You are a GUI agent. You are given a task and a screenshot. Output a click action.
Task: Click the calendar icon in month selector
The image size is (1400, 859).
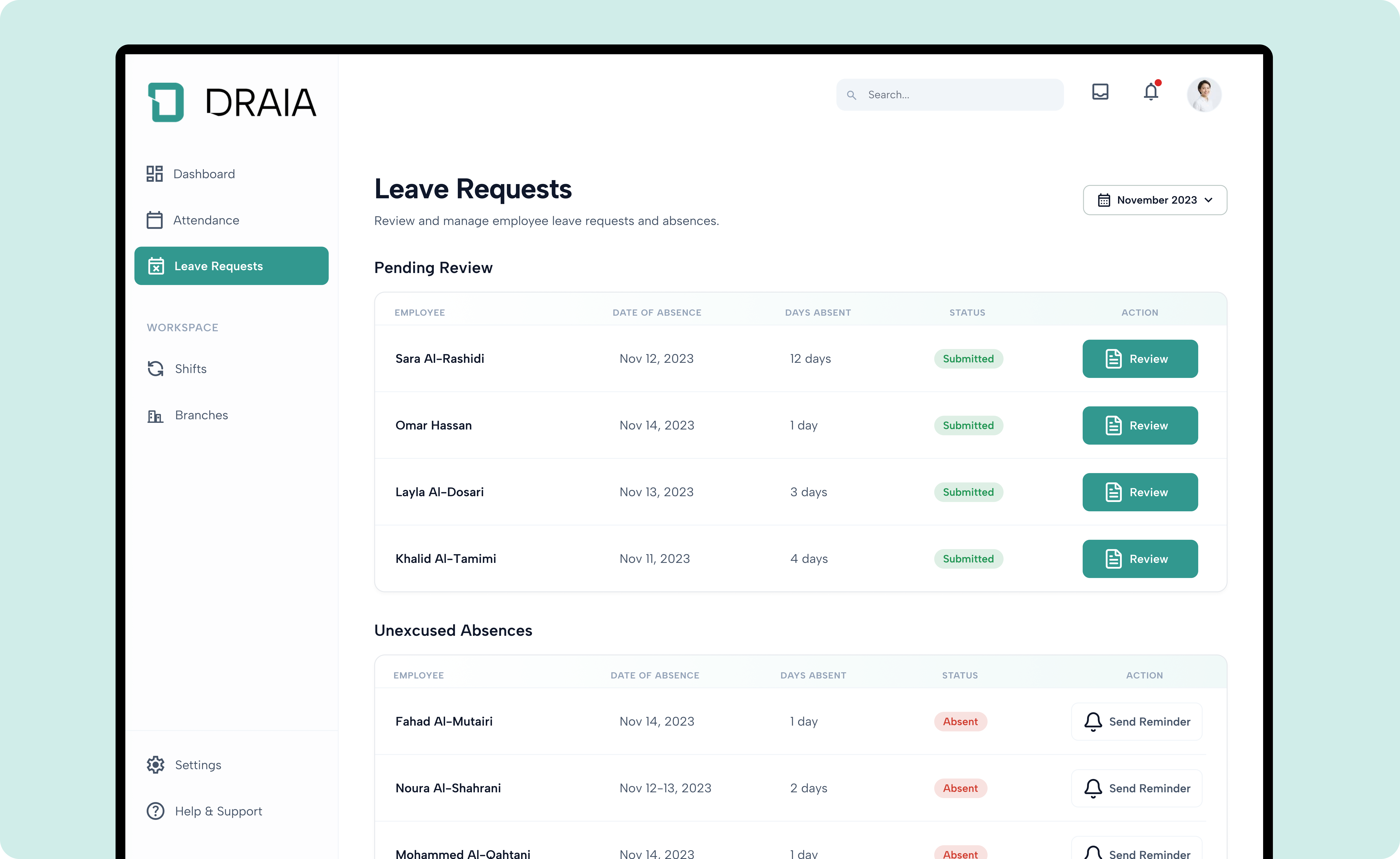pos(1104,200)
